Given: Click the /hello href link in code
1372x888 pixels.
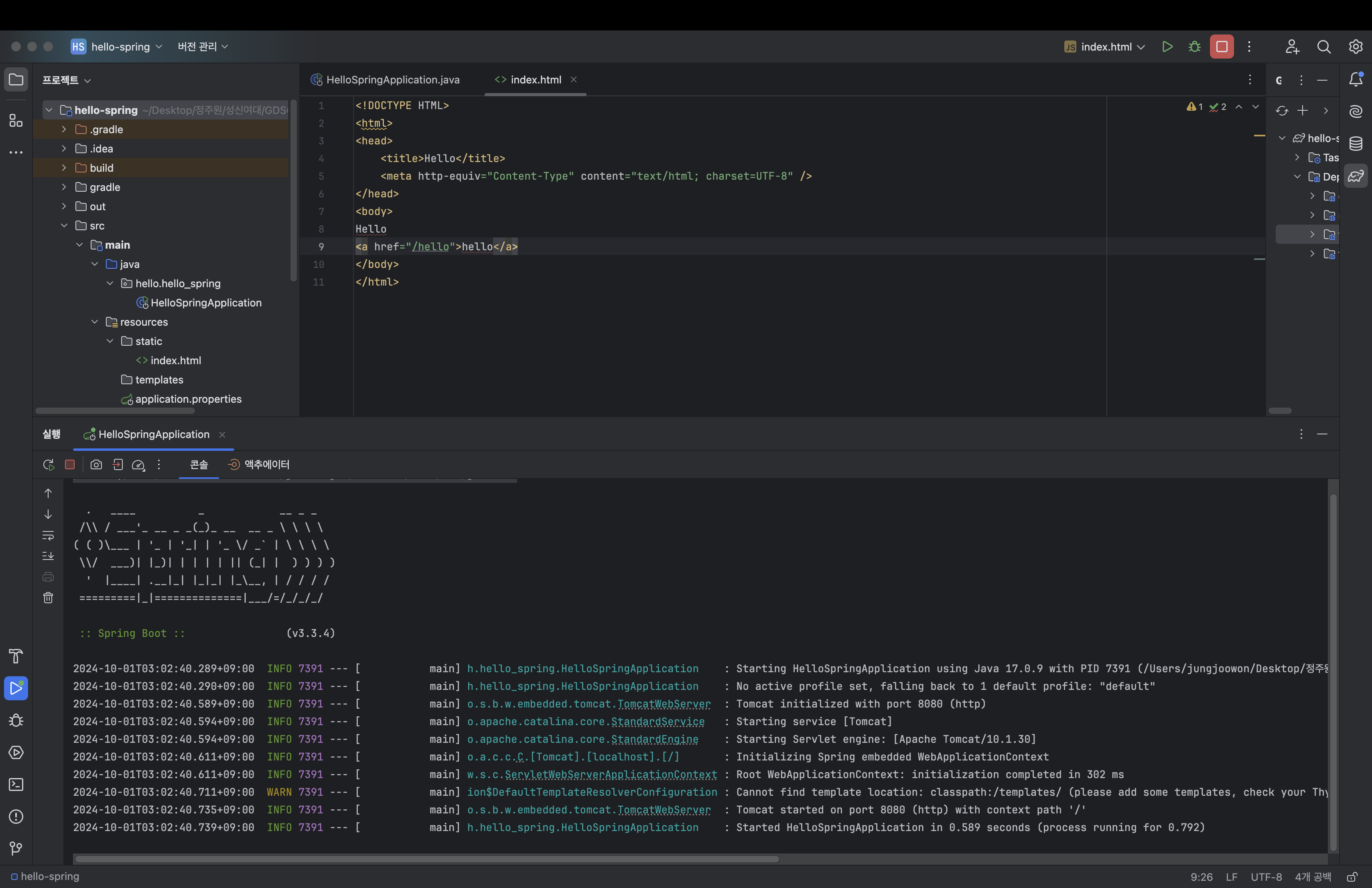Looking at the screenshot, I should [430, 247].
